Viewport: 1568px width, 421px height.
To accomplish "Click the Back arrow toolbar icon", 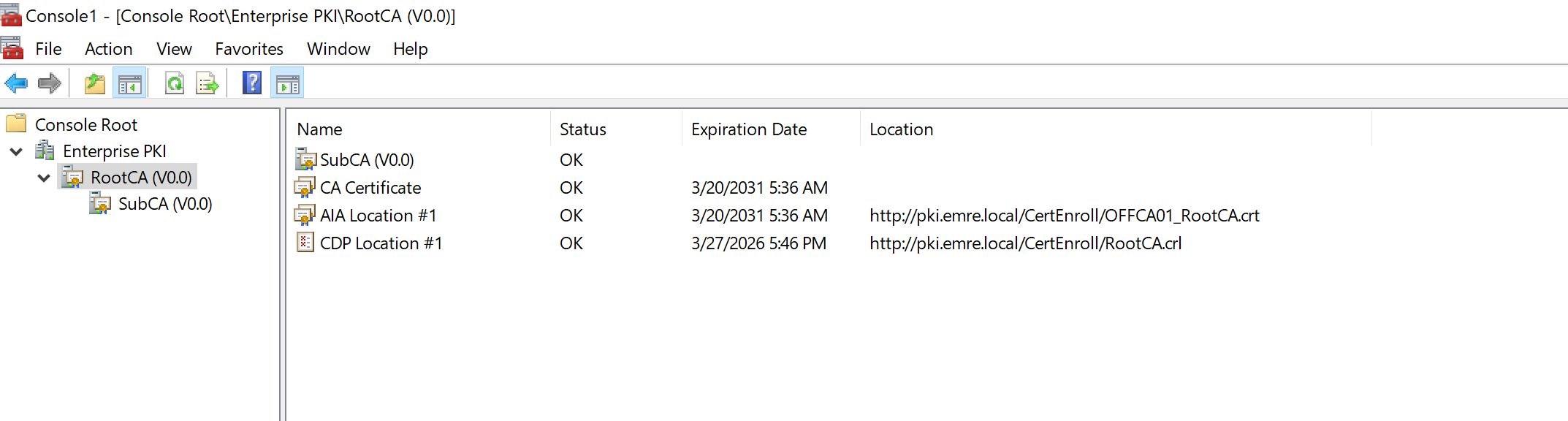I will (x=16, y=83).
